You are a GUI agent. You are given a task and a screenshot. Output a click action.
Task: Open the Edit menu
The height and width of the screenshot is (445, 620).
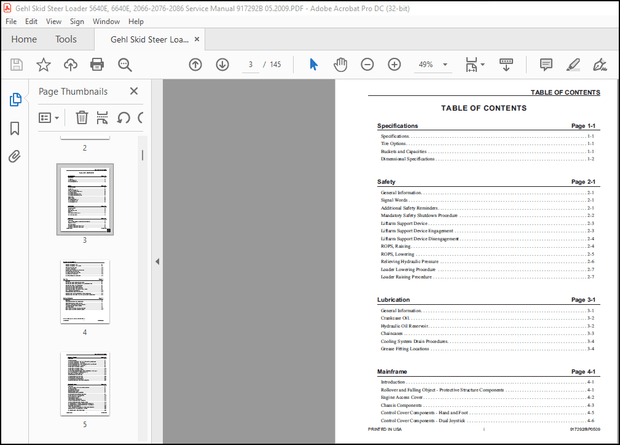coord(31,21)
